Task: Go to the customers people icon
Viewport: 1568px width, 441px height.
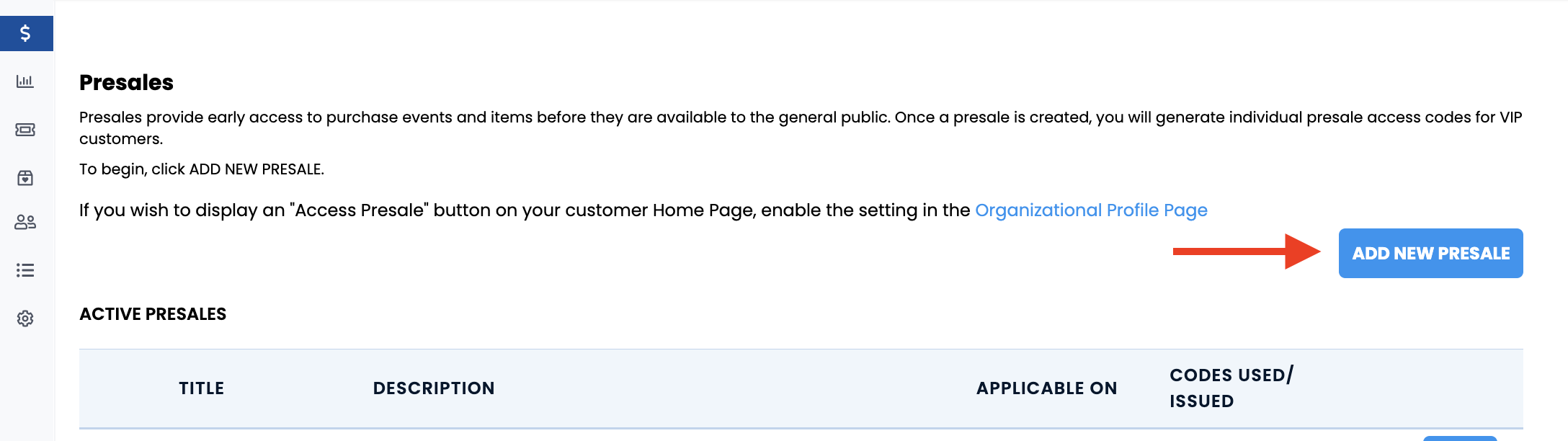Action: 25,222
